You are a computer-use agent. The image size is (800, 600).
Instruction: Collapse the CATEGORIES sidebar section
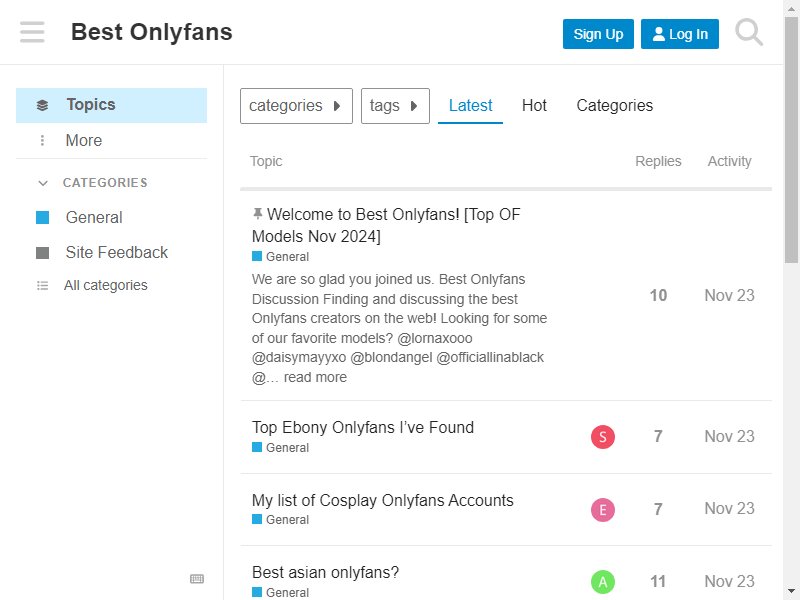pyautogui.click(x=43, y=183)
